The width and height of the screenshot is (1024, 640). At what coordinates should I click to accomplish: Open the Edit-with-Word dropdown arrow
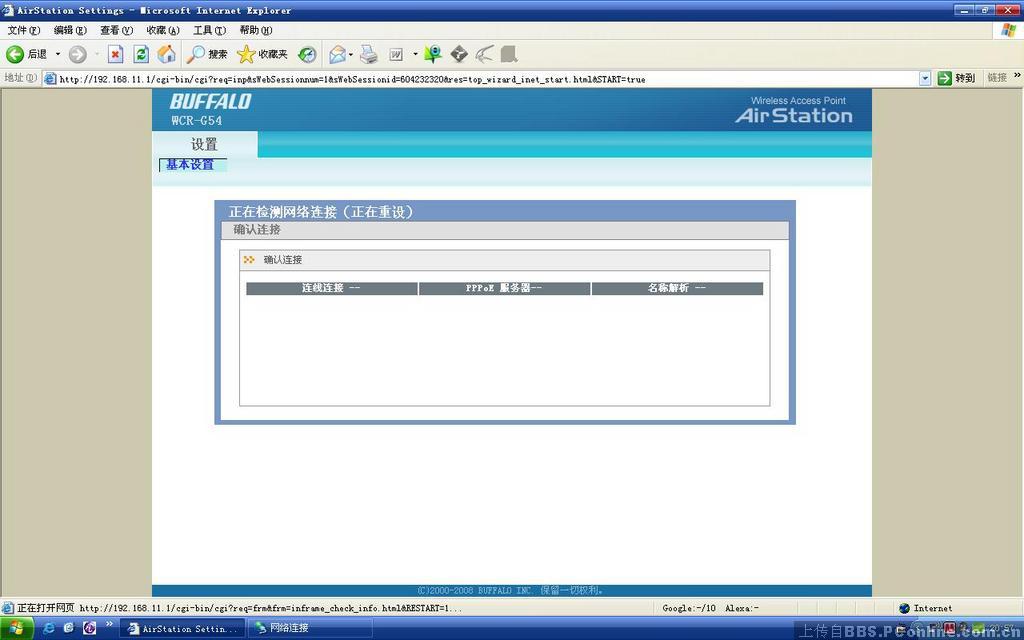click(x=415, y=54)
